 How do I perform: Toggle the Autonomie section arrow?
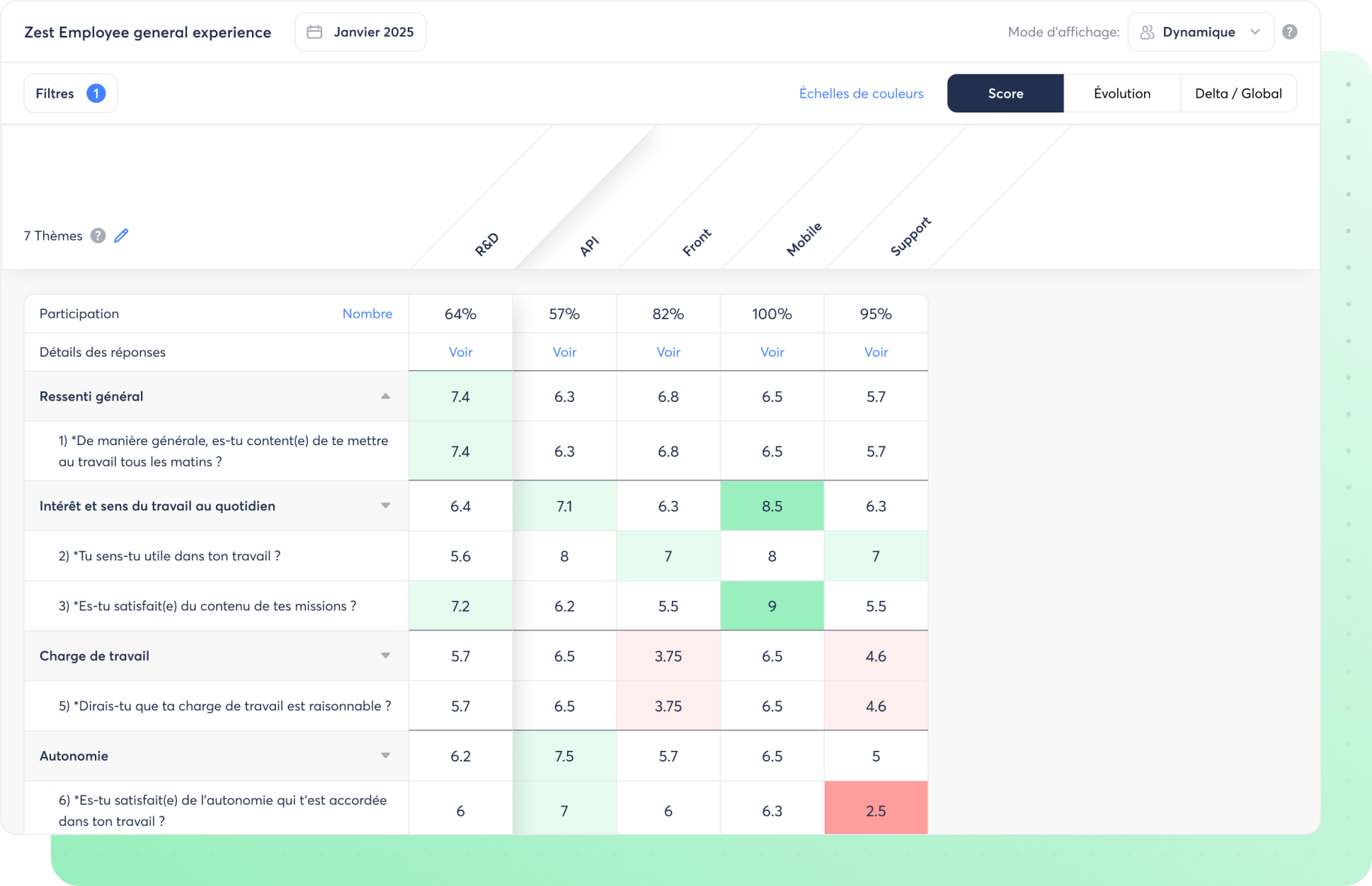click(385, 756)
